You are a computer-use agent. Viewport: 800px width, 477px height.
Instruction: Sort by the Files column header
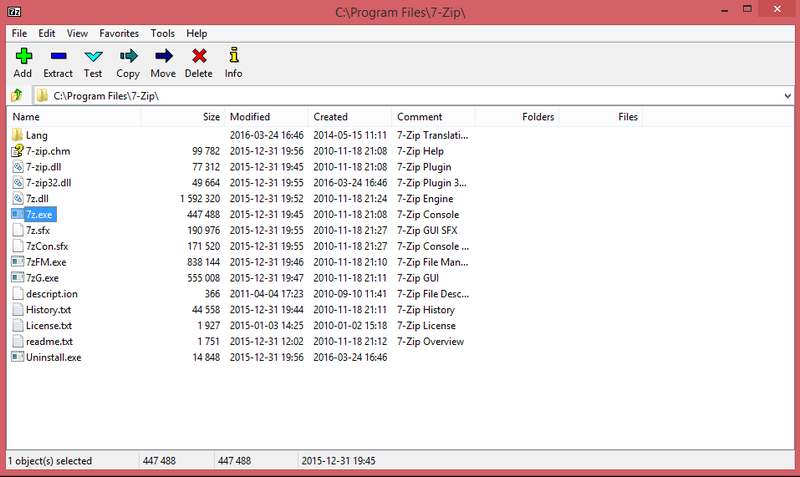pos(601,117)
